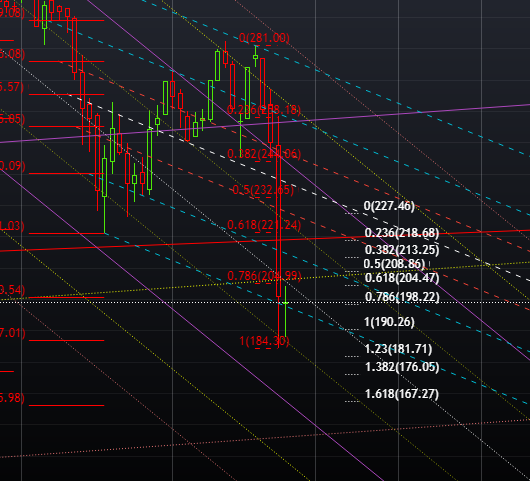Screen dimensions: 530x481
Task: Select the white Fibonacci label 0(227.46)
Action: 389,206
